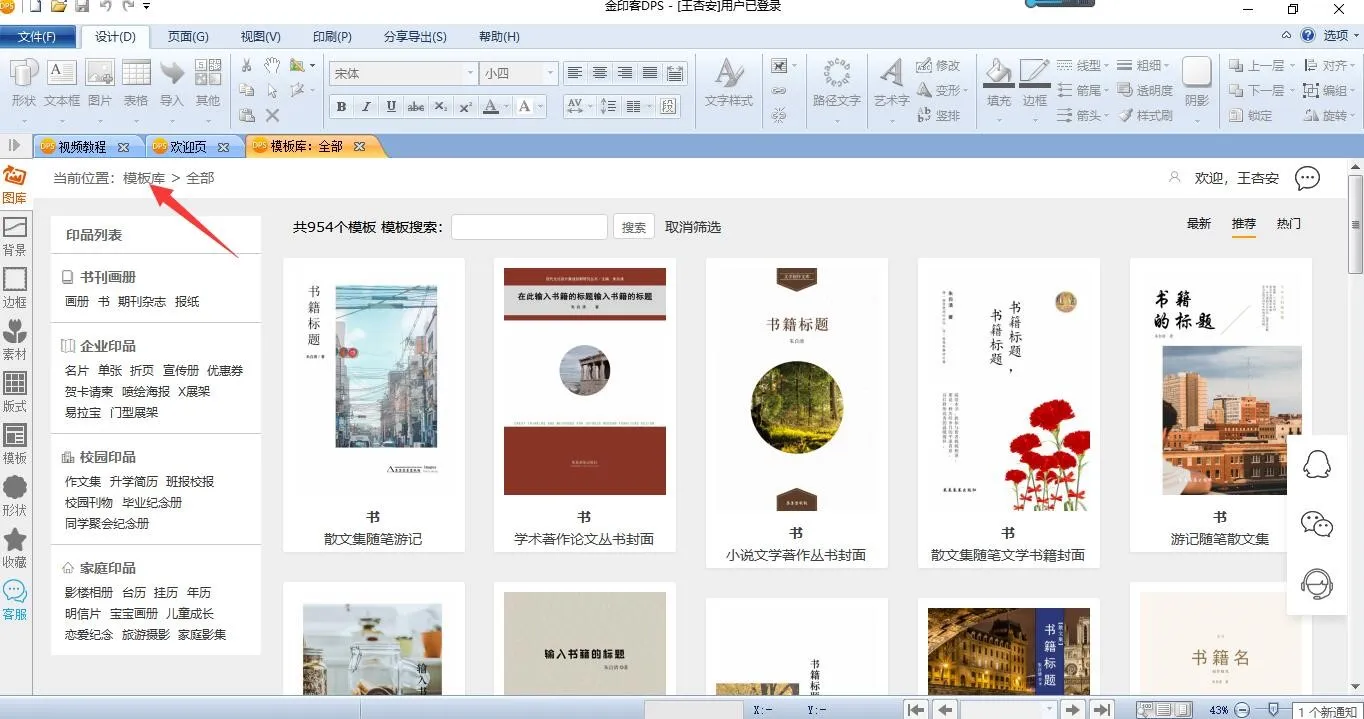Toggle bold text formatting
The width and height of the screenshot is (1364, 719).
tap(341, 106)
